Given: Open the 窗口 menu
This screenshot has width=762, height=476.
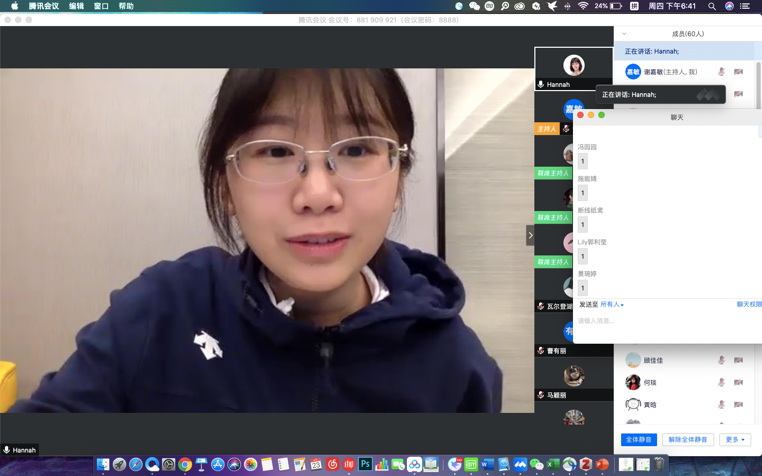Looking at the screenshot, I should [101, 6].
